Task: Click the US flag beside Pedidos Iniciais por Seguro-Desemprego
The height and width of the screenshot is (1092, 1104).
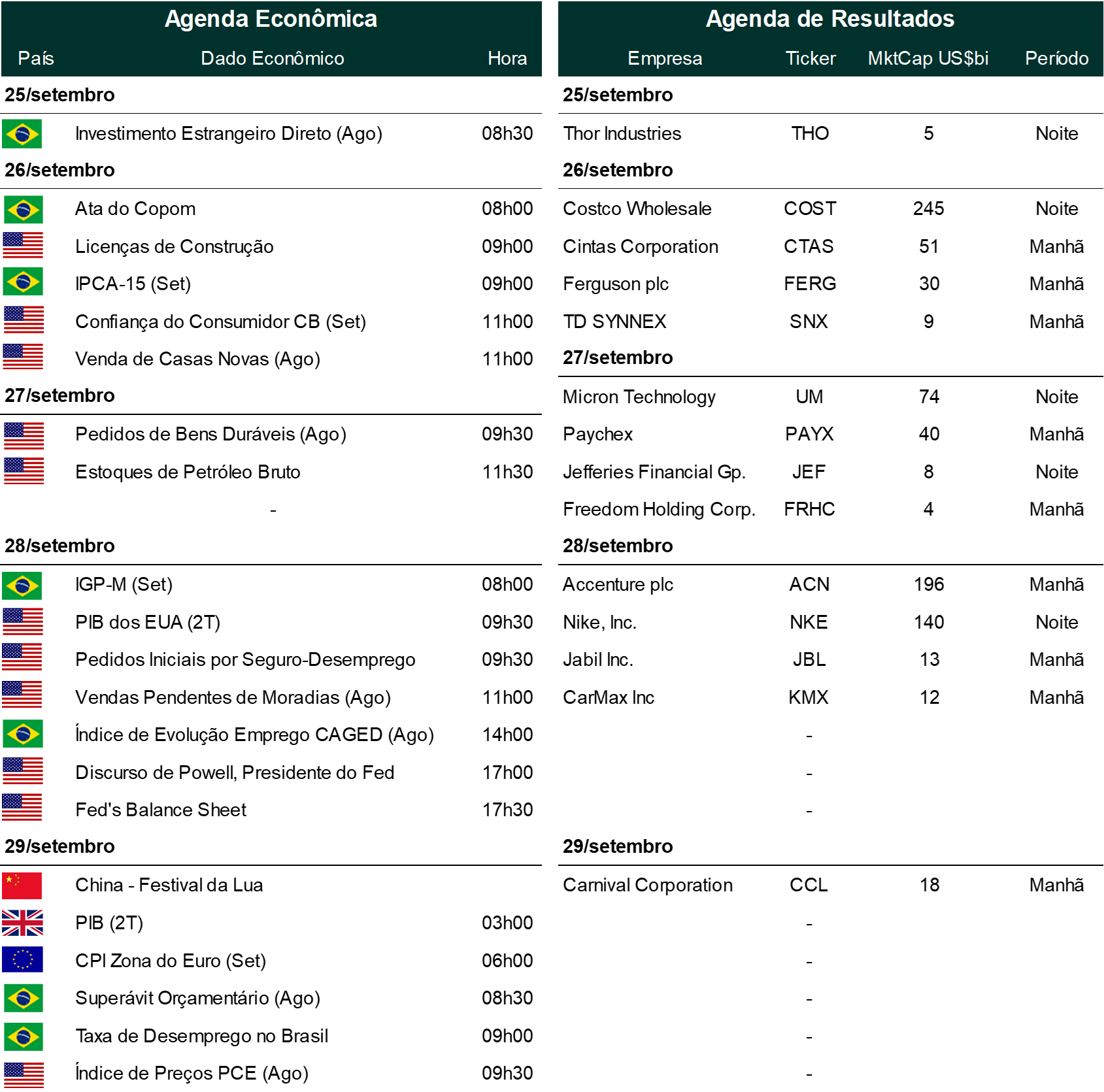Action: click(22, 657)
